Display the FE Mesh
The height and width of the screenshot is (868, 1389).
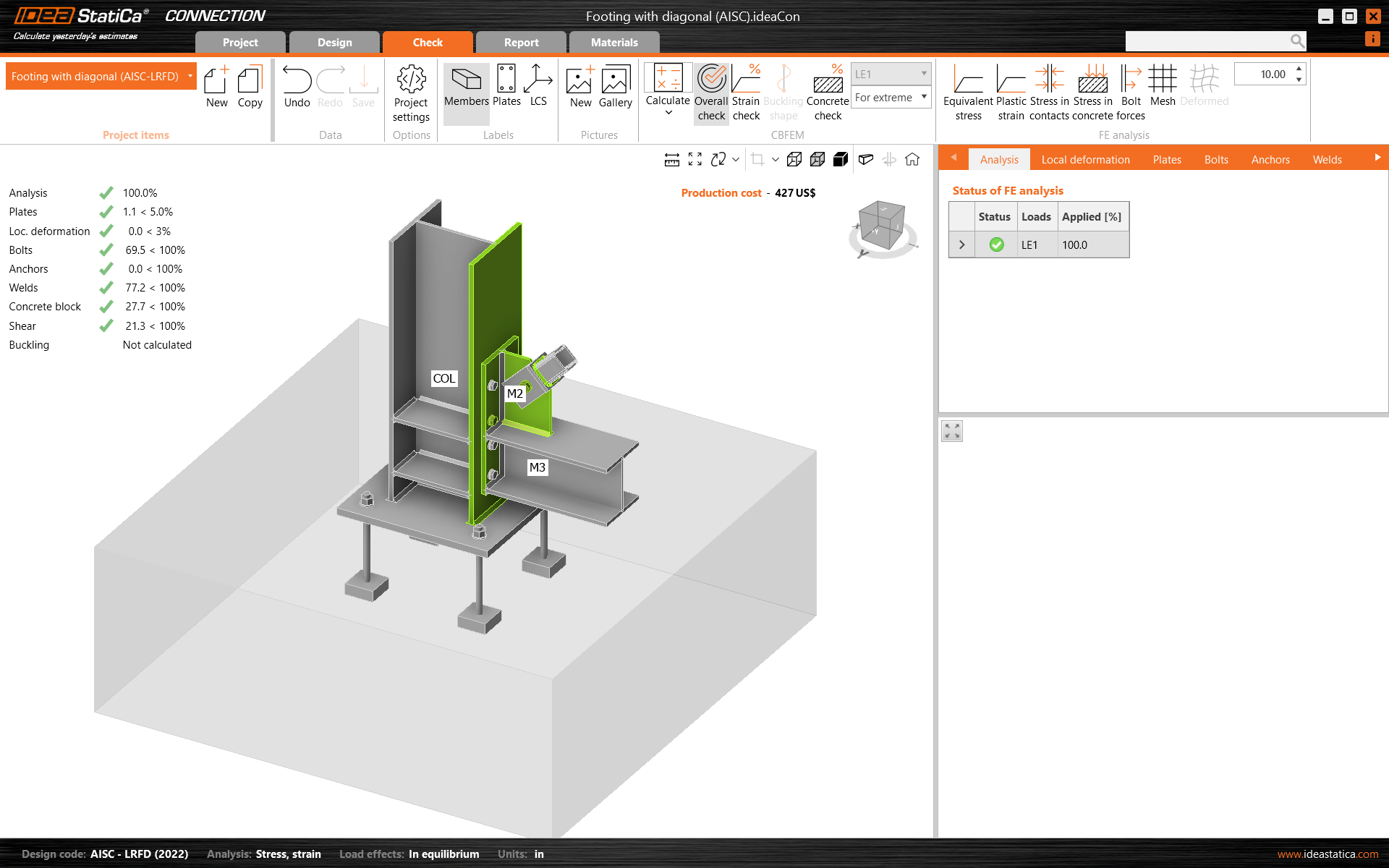pos(1162,87)
